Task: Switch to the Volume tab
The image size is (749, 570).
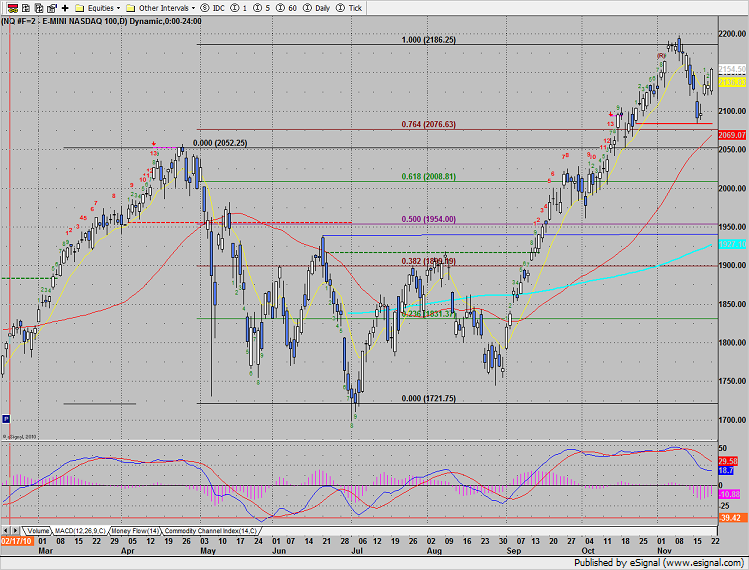Action: pyautogui.click(x=38, y=531)
